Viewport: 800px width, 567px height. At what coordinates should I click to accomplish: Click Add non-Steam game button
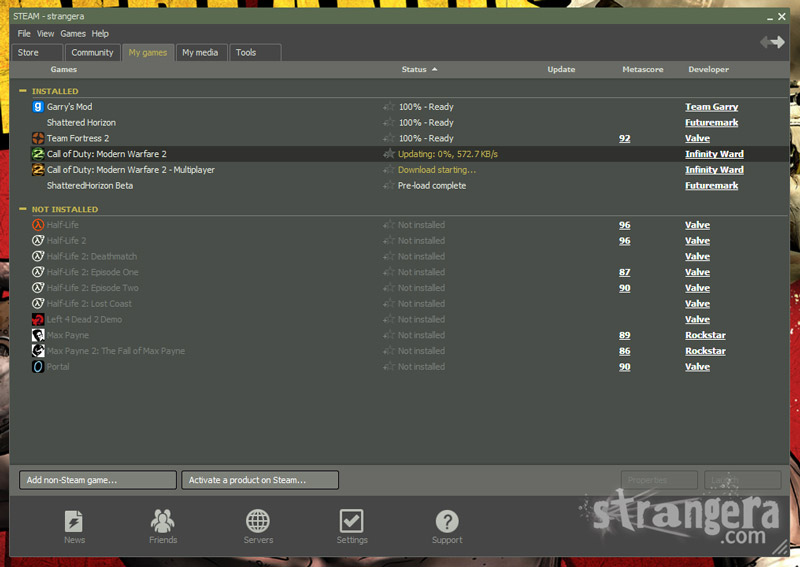(97, 480)
